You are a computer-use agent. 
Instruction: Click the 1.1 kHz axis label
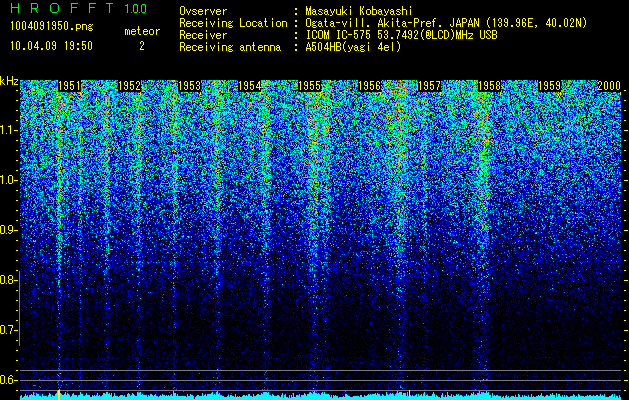[8, 130]
